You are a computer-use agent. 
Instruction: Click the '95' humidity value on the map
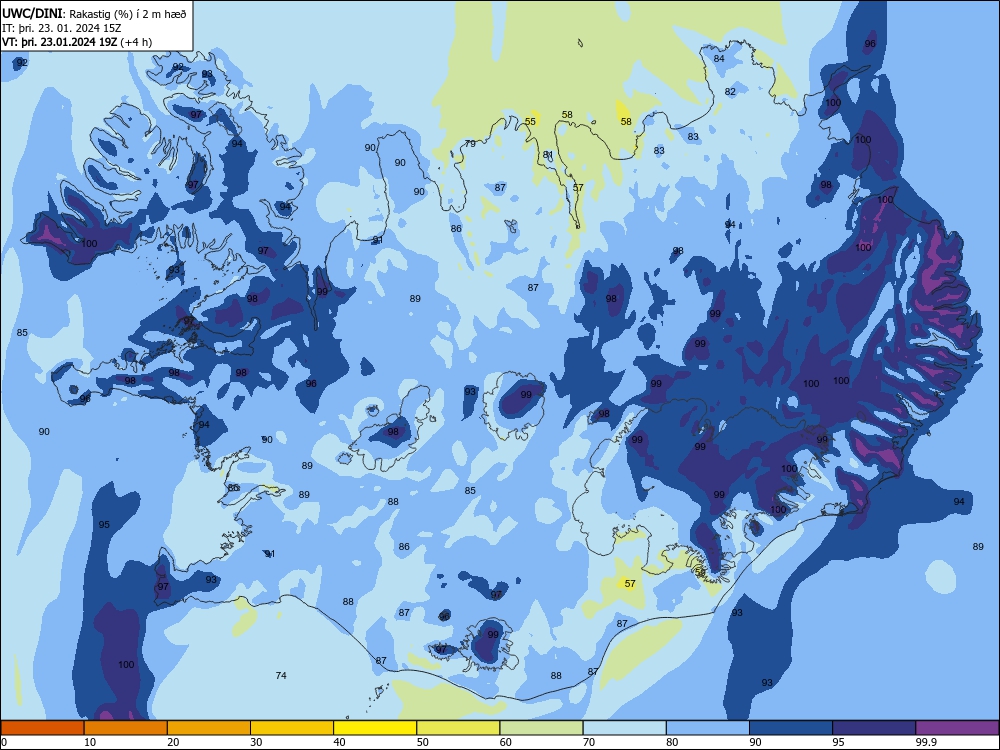(x=104, y=524)
